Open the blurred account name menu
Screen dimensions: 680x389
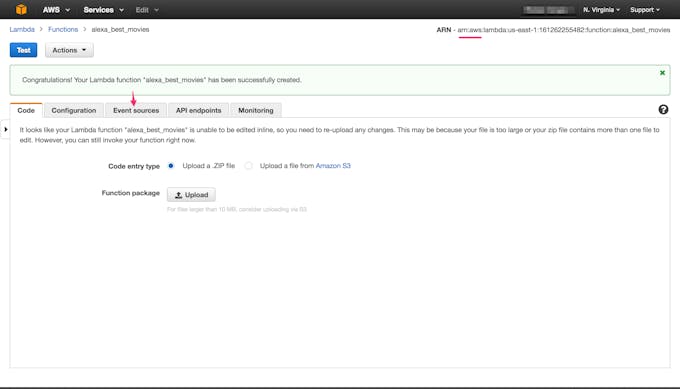(548, 10)
